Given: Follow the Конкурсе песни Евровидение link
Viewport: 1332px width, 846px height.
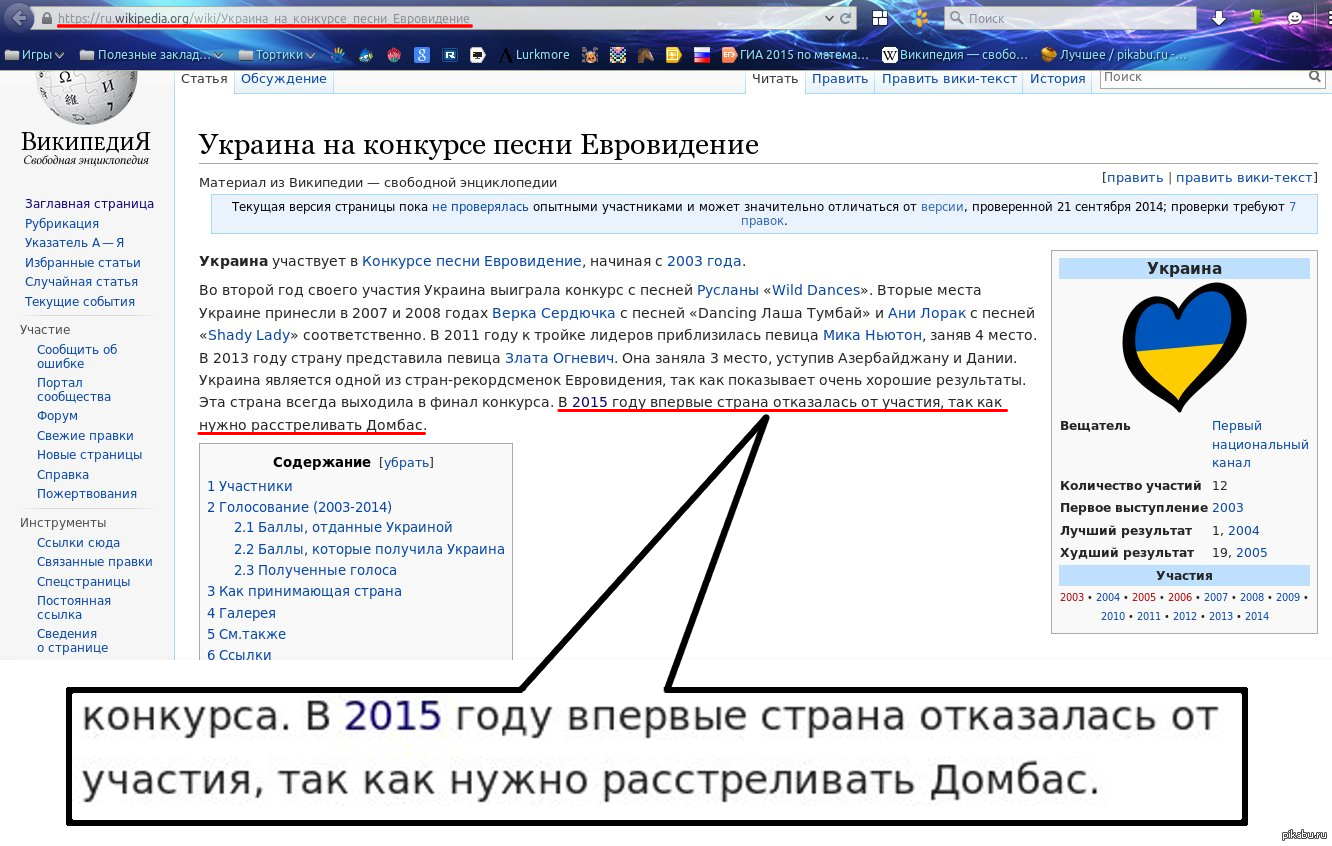Looking at the screenshot, I should point(471,261).
